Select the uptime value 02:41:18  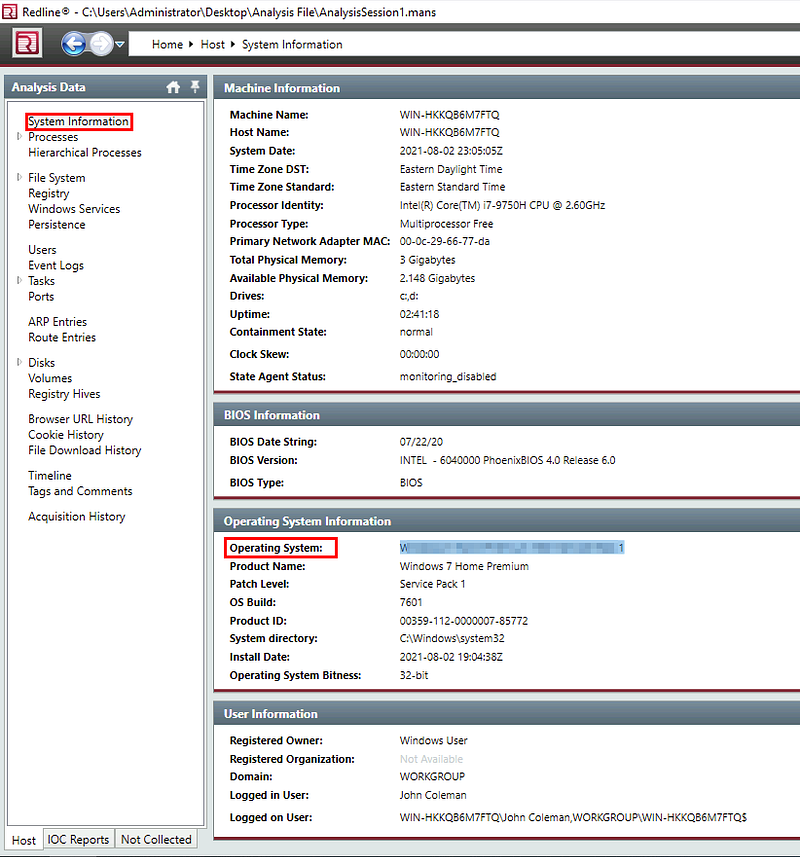419,314
